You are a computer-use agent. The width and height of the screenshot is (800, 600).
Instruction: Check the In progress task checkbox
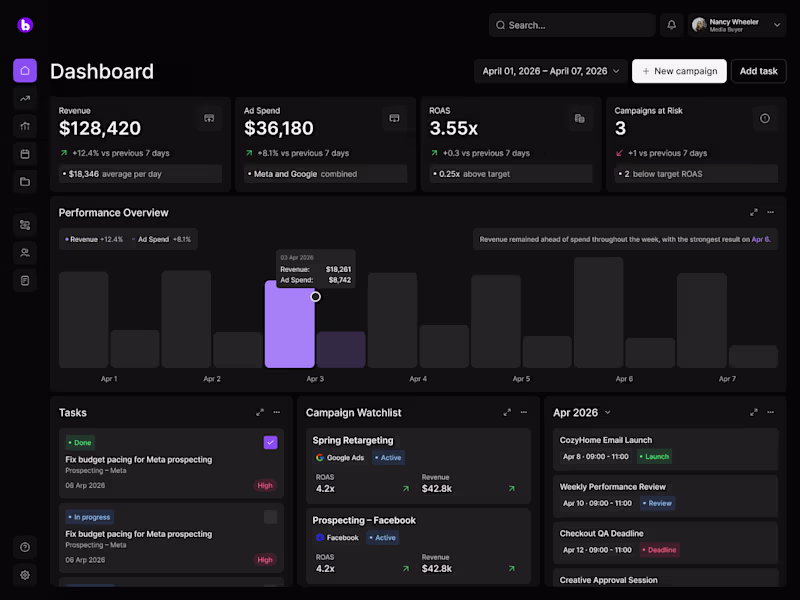click(x=270, y=517)
